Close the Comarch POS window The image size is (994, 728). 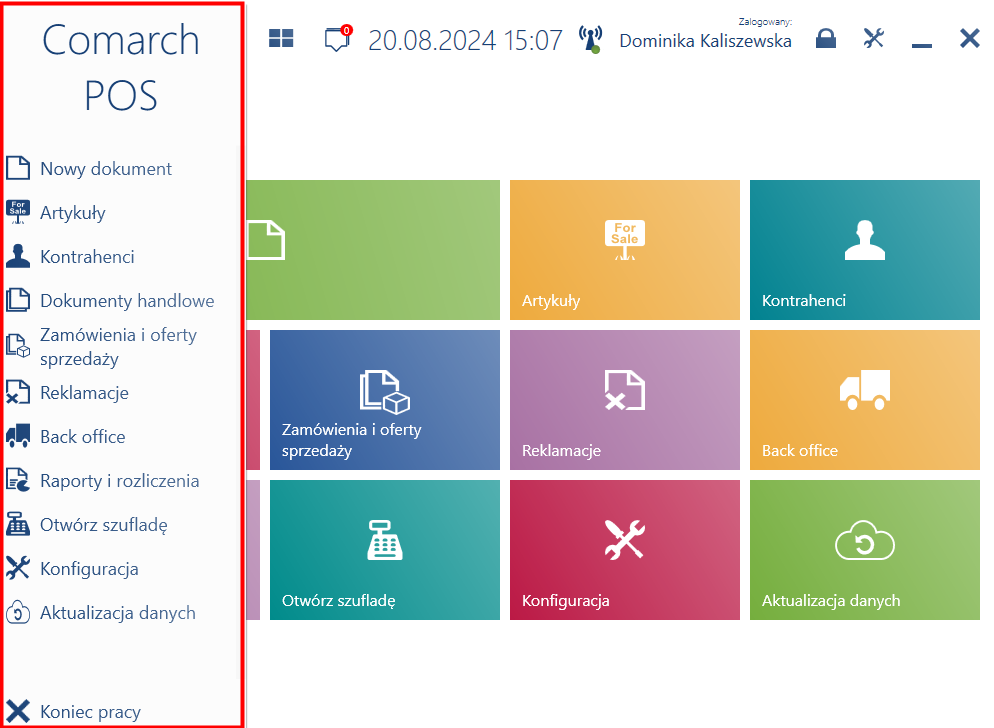(x=969, y=39)
